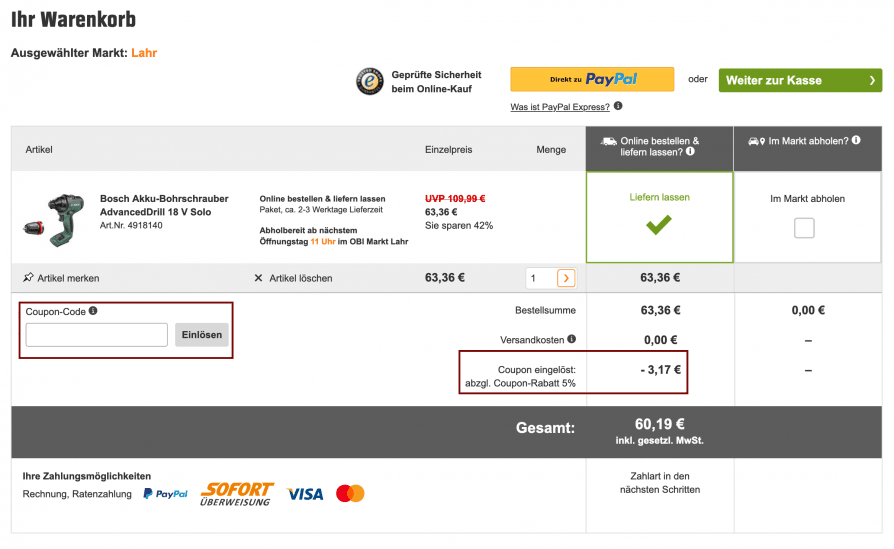Screen dimensions: 894x549
Task: Toggle the green 'Liefern lassen' checkmark option
Action: point(659,217)
